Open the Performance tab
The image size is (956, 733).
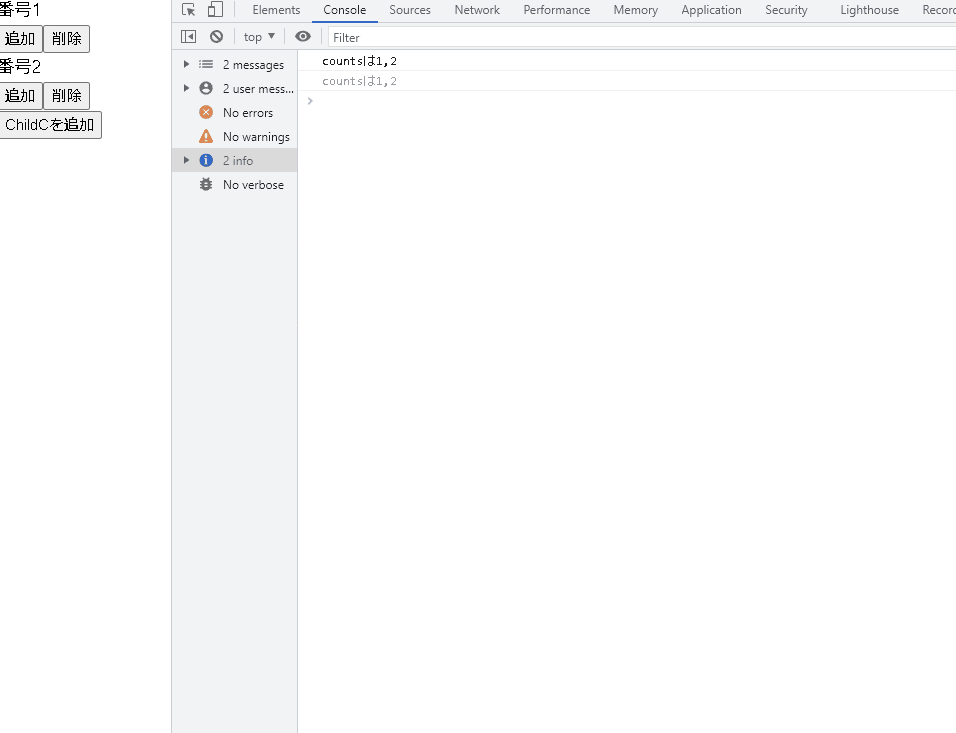[x=557, y=10]
